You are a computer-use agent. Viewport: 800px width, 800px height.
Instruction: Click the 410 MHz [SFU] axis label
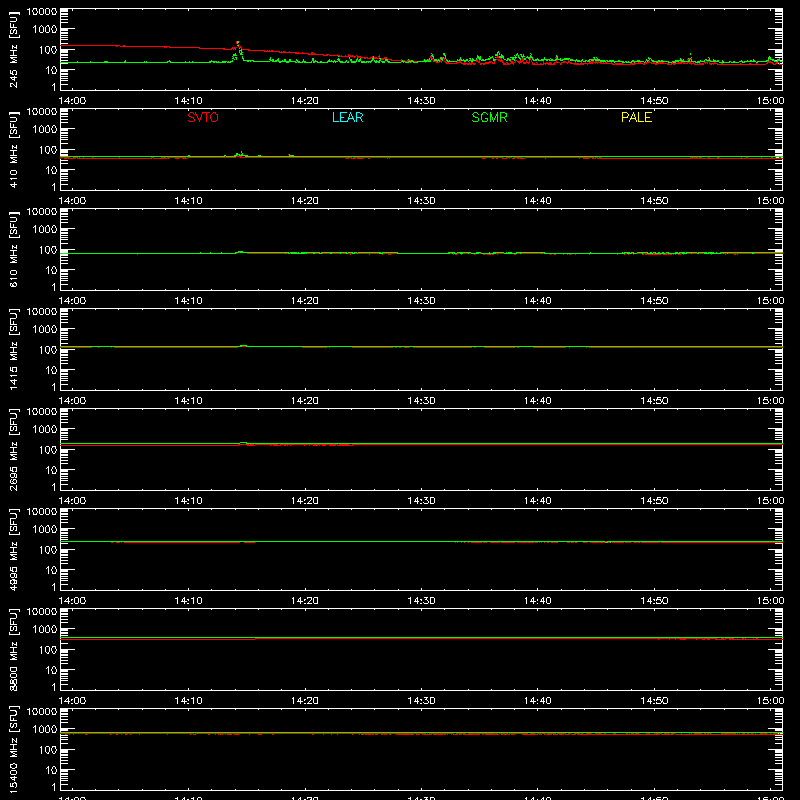coord(13,150)
